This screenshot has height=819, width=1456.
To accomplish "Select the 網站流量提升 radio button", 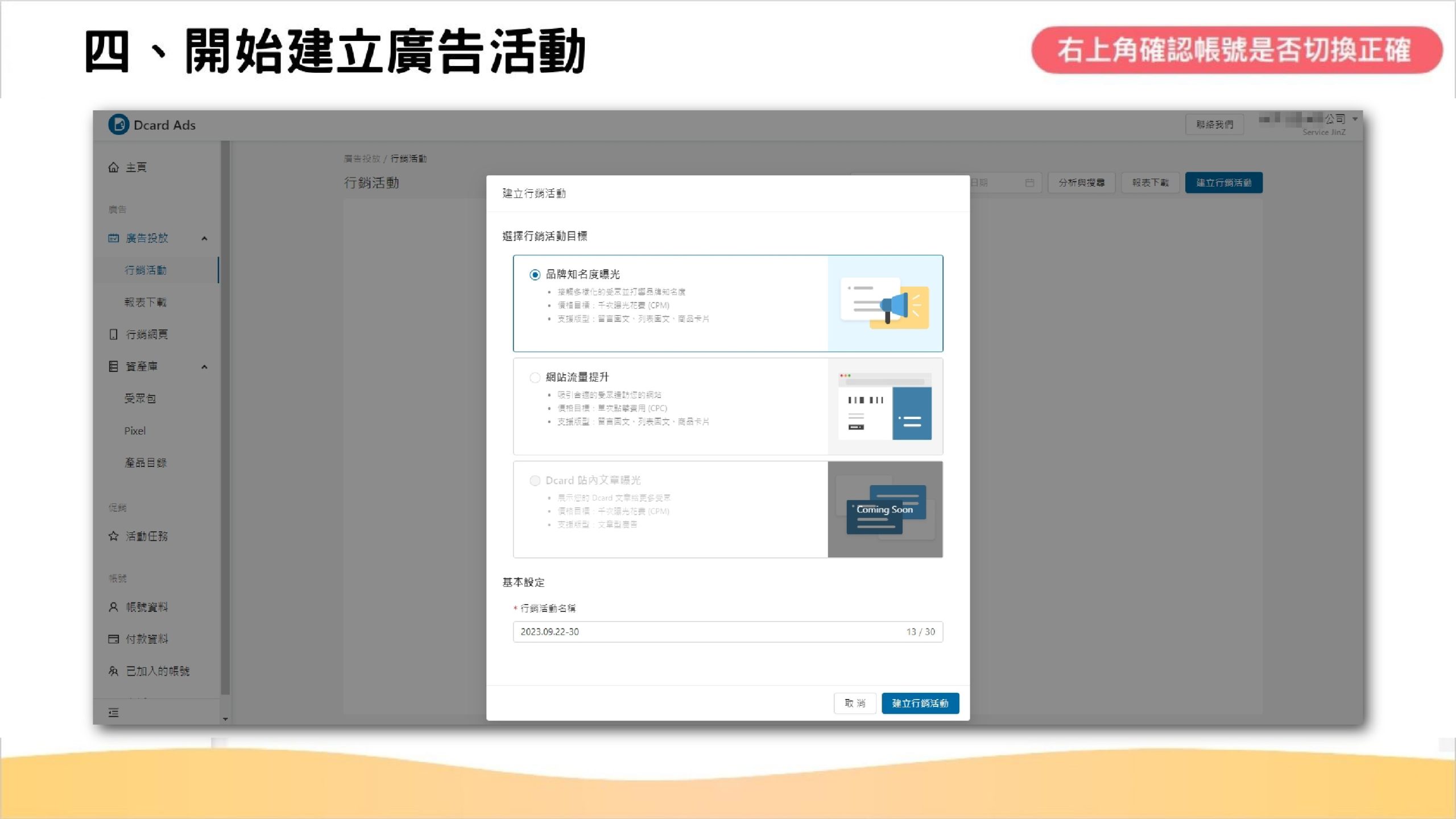I will tap(535, 378).
